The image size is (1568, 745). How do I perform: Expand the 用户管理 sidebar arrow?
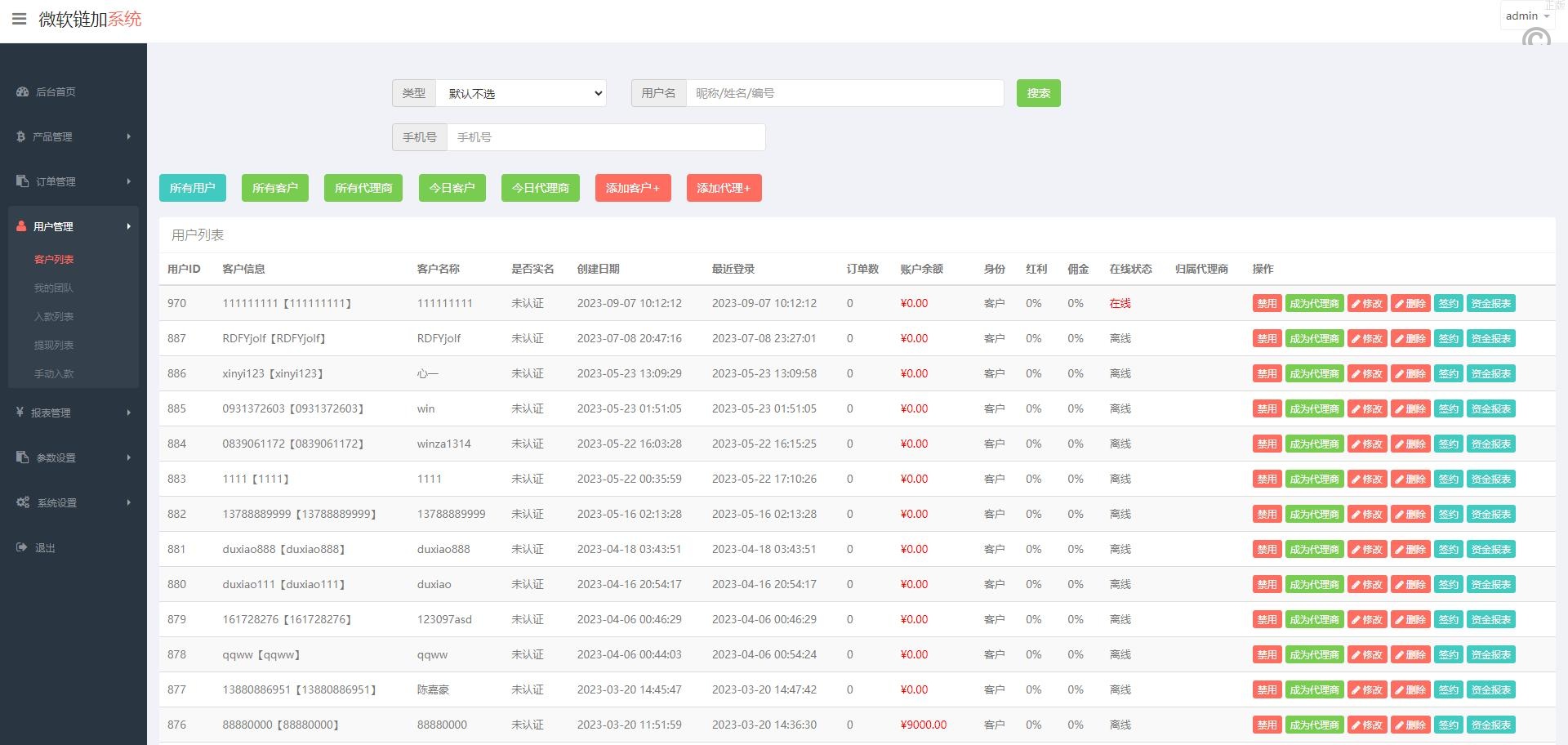pos(129,226)
